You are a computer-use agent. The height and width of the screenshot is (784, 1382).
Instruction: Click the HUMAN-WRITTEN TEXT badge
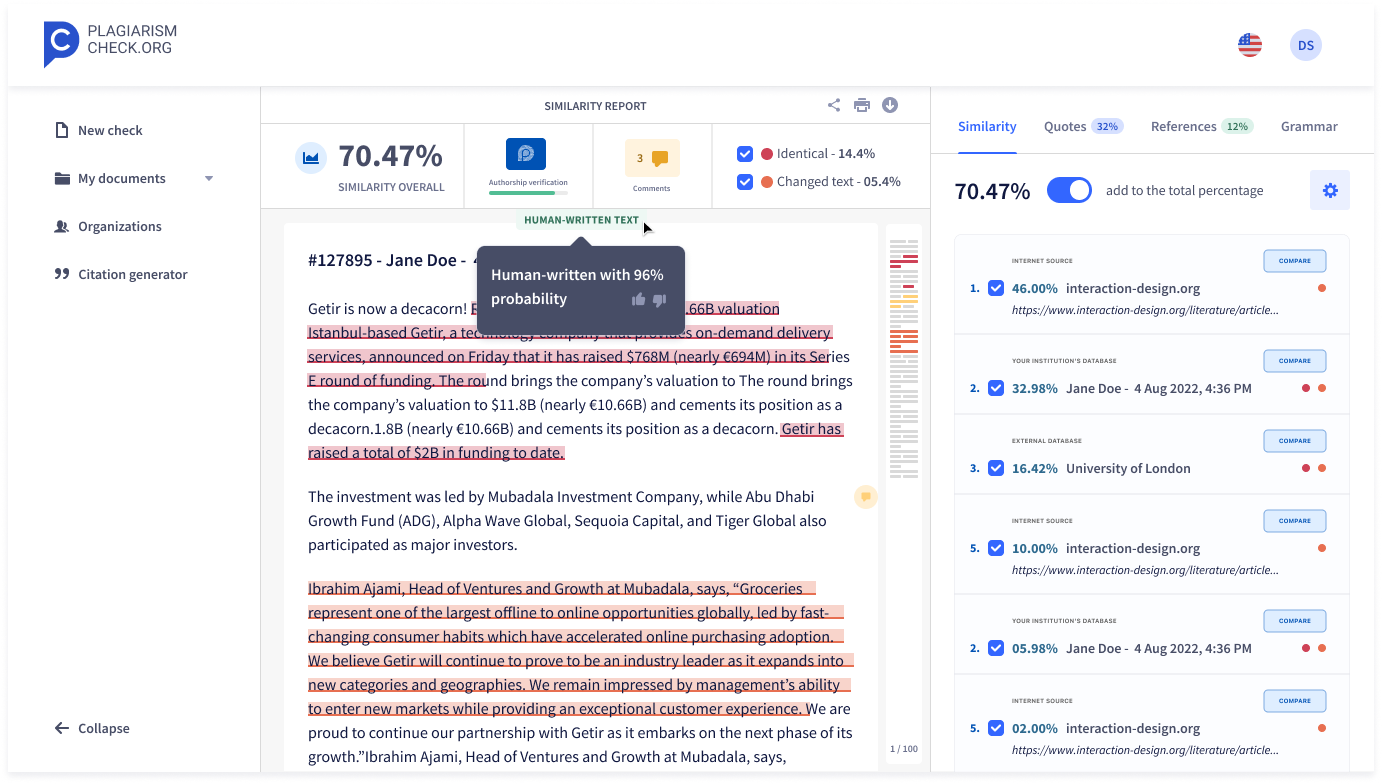(581, 220)
